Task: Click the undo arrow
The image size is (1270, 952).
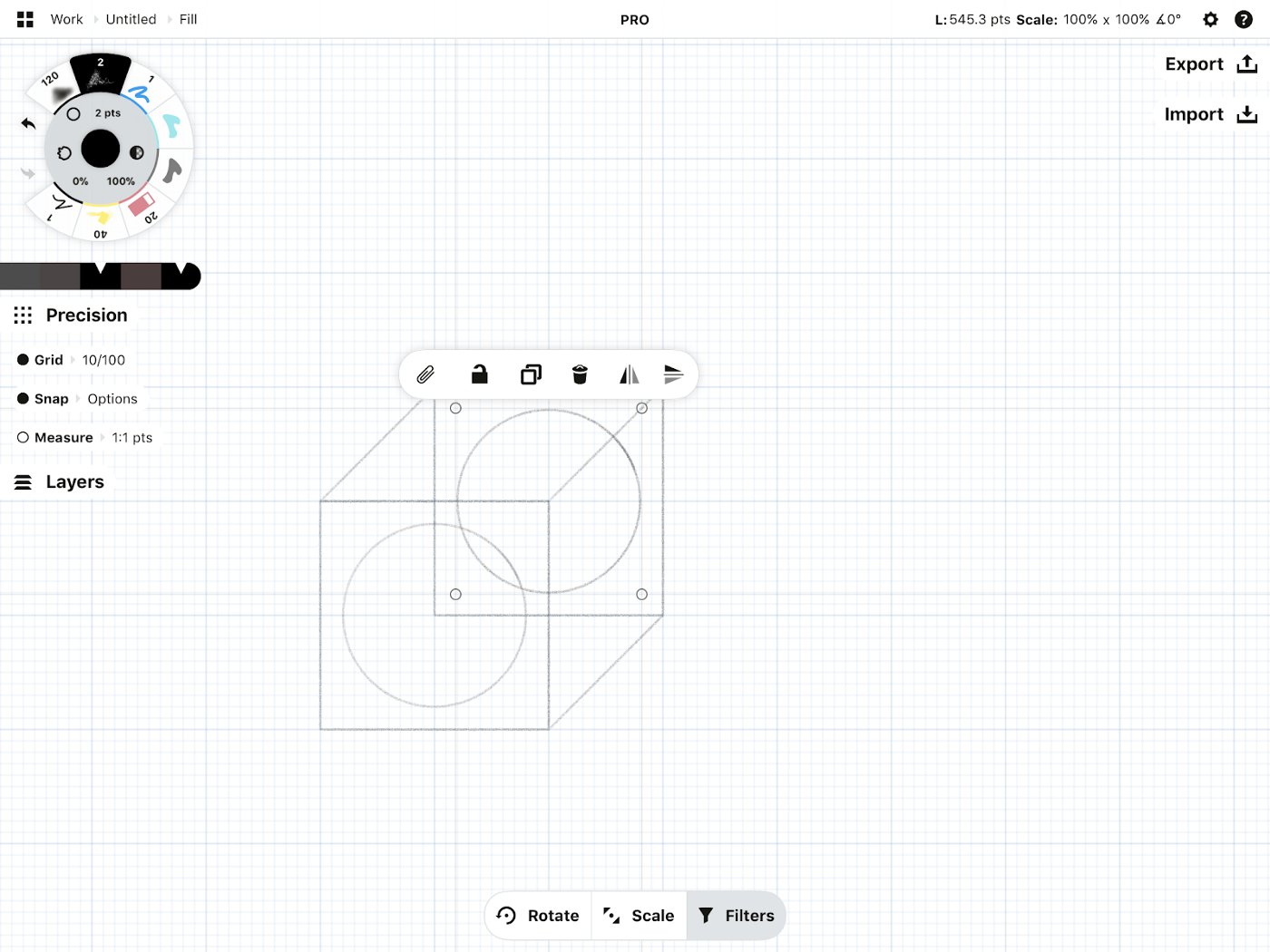Action: pos(28,123)
